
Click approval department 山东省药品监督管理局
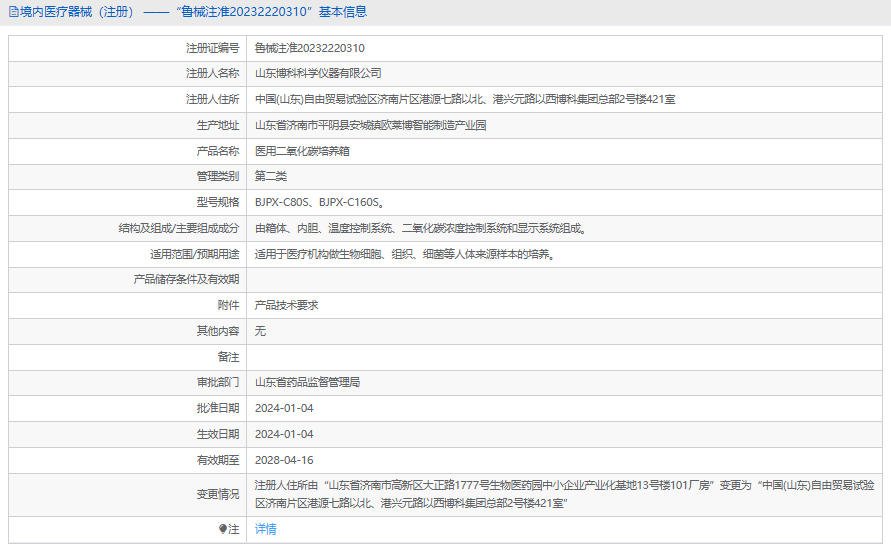tap(307, 382)
